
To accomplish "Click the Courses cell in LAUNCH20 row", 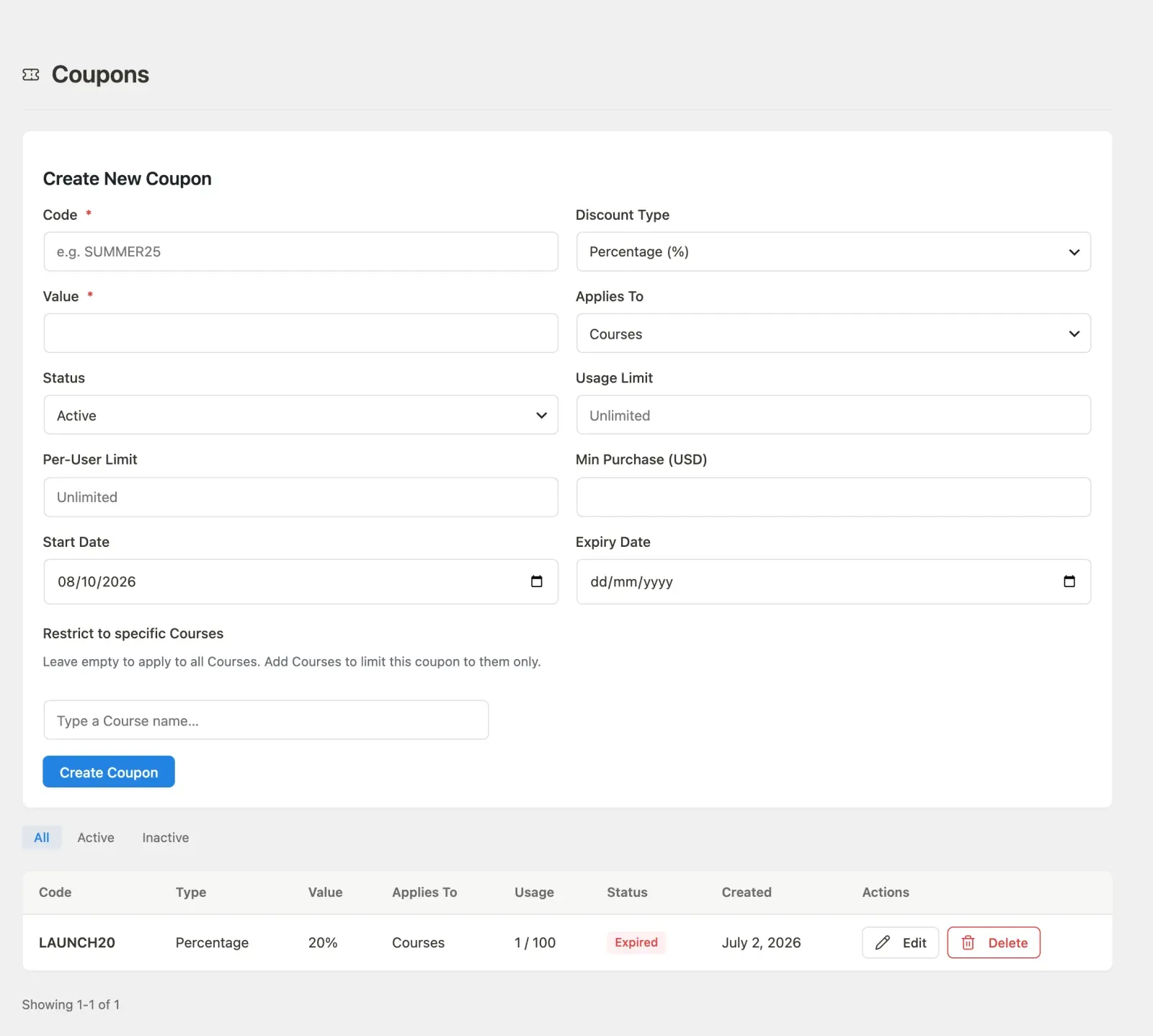I will pyautogui.click(x=418, y=942).
